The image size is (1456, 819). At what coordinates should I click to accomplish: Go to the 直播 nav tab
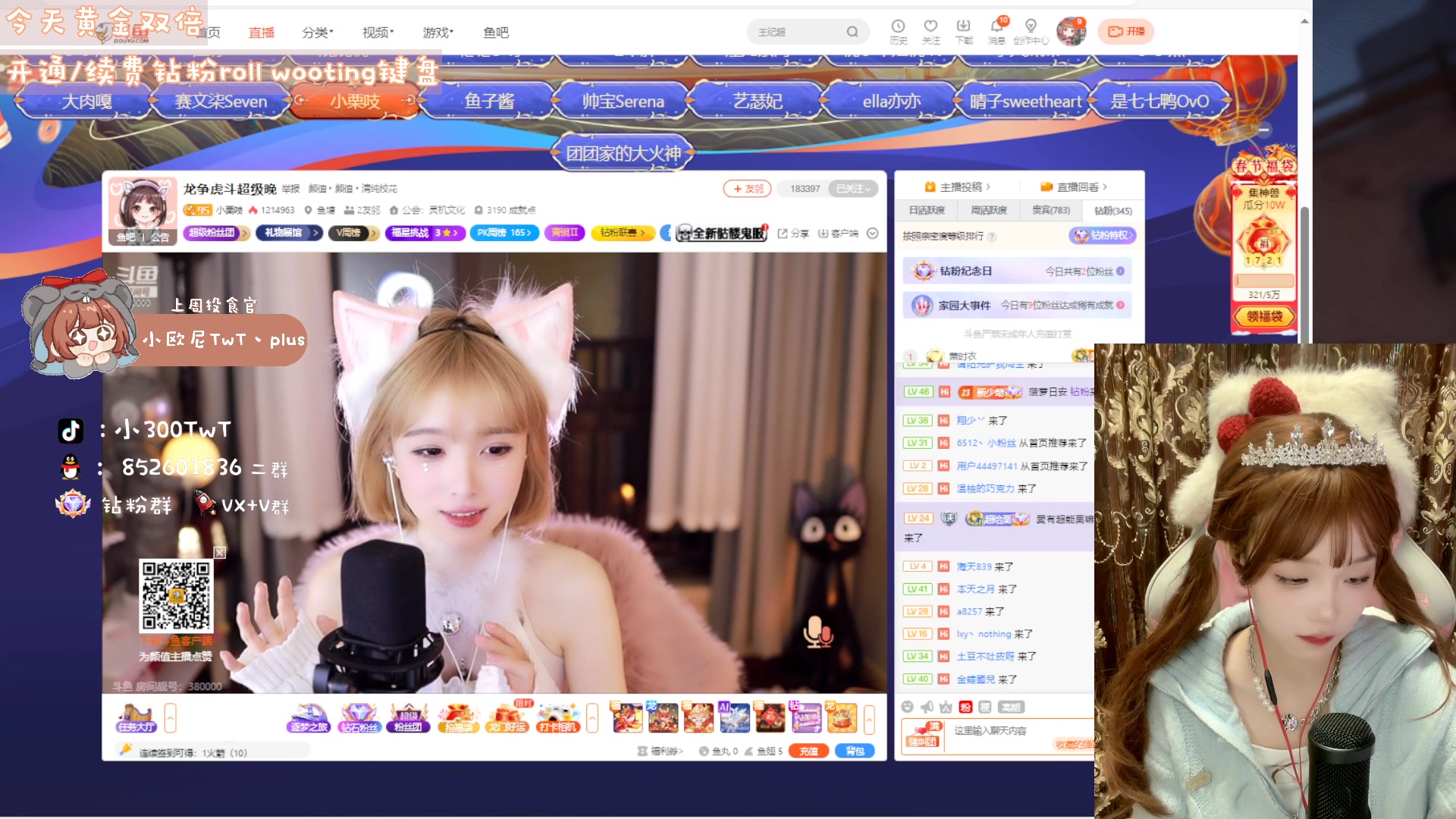pyautogui.click(x=262, y=32)
